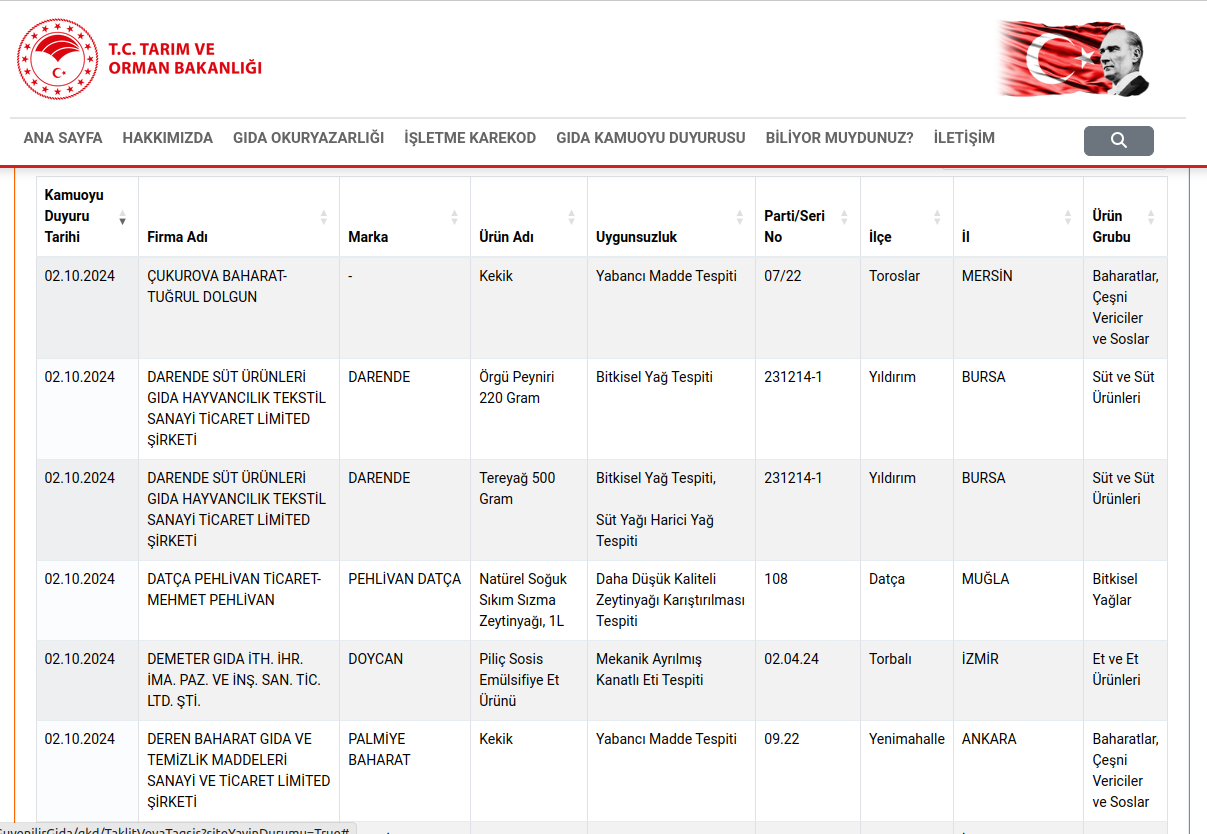Click sort arrows in Ürün Adı header
1207x834 pixels.
[572, 217]
